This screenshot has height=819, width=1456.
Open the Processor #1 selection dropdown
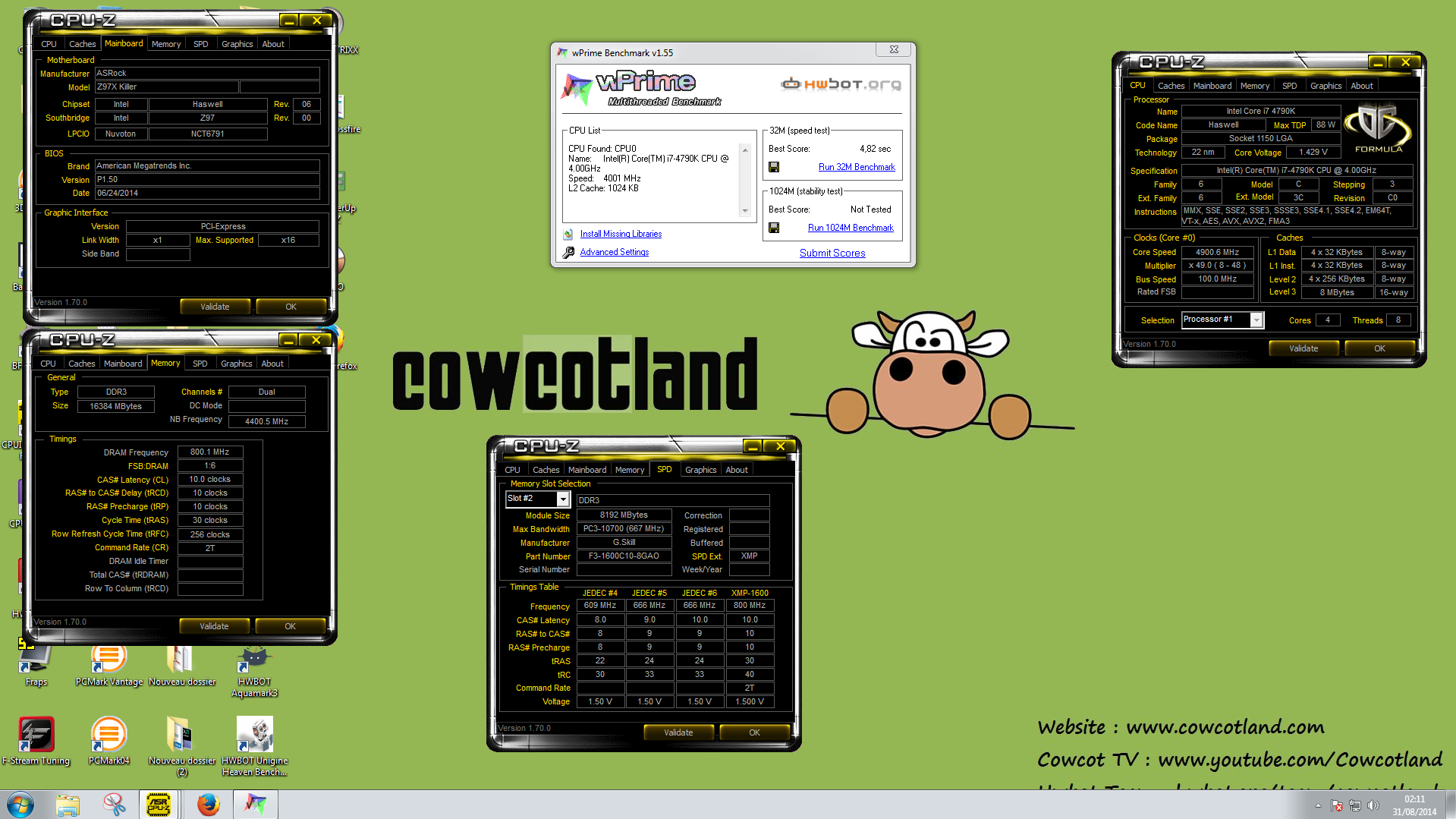coord(1256,320)
